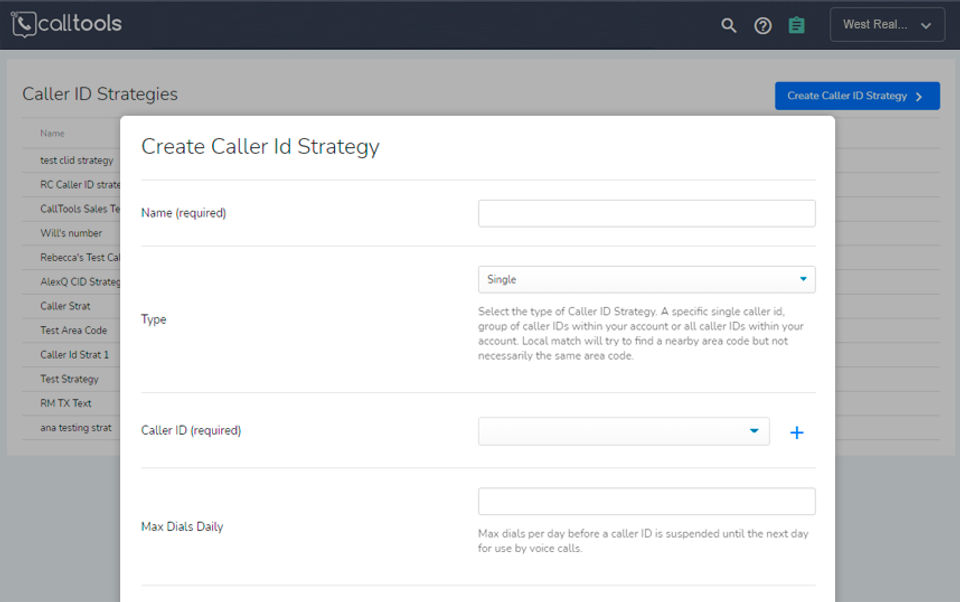Open Caller Id Strat 1 entry
Viewport: 960px width, 602px height.
click(x=74, y=355)
